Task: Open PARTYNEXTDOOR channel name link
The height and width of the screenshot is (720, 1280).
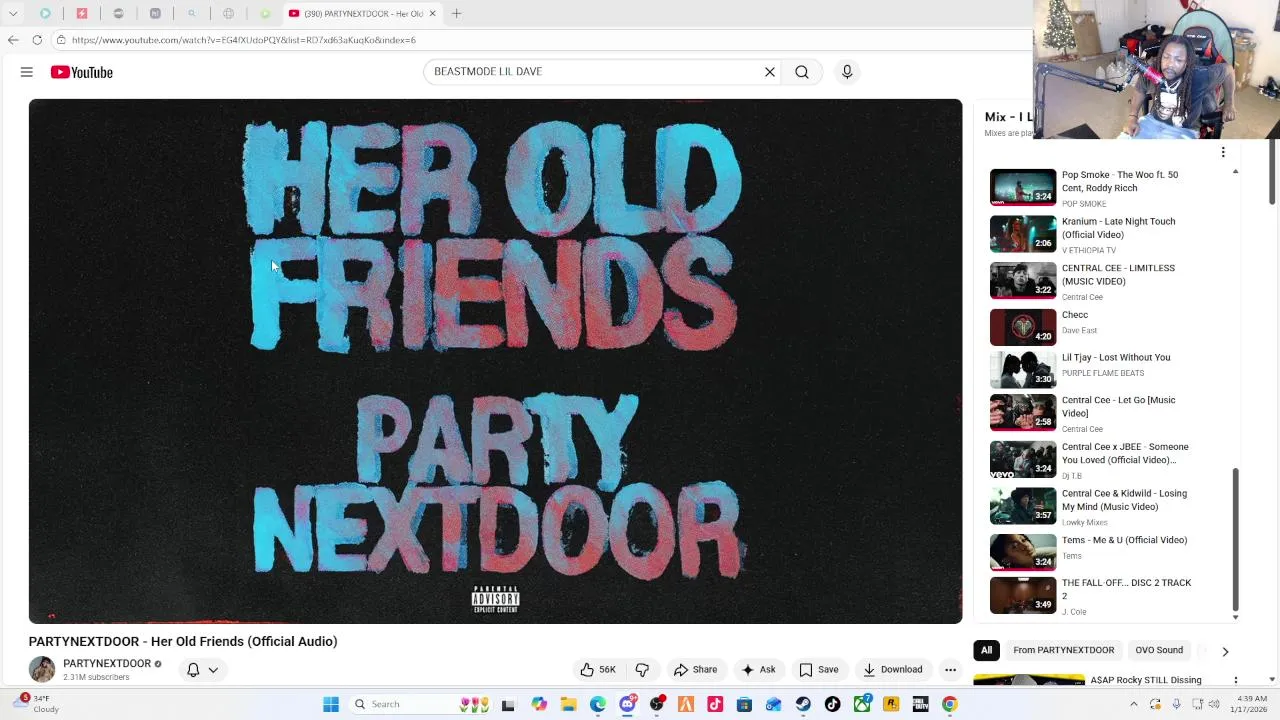Action: coord(107,663)
